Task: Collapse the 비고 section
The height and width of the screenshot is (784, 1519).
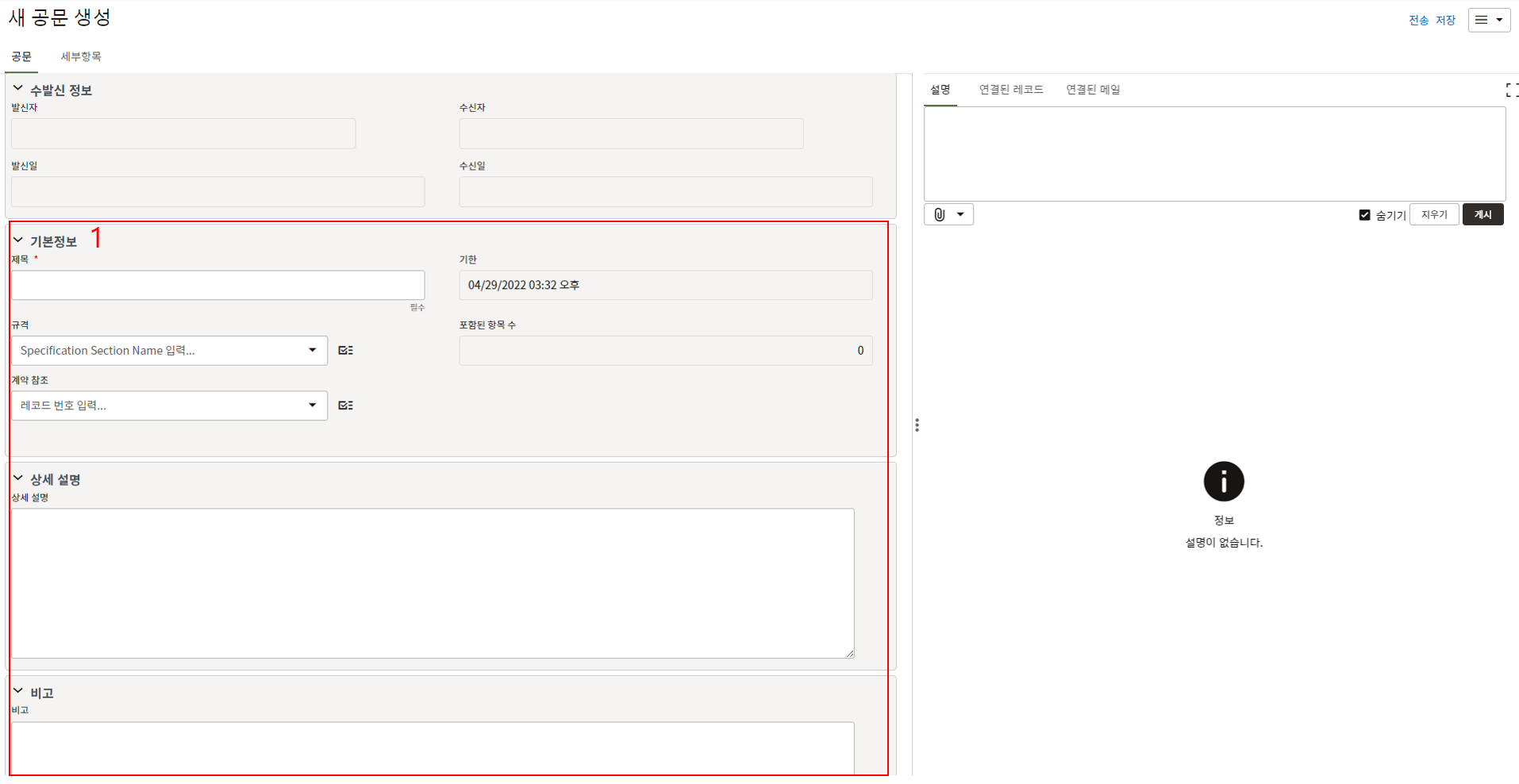Action: click(x=17, y=692)
